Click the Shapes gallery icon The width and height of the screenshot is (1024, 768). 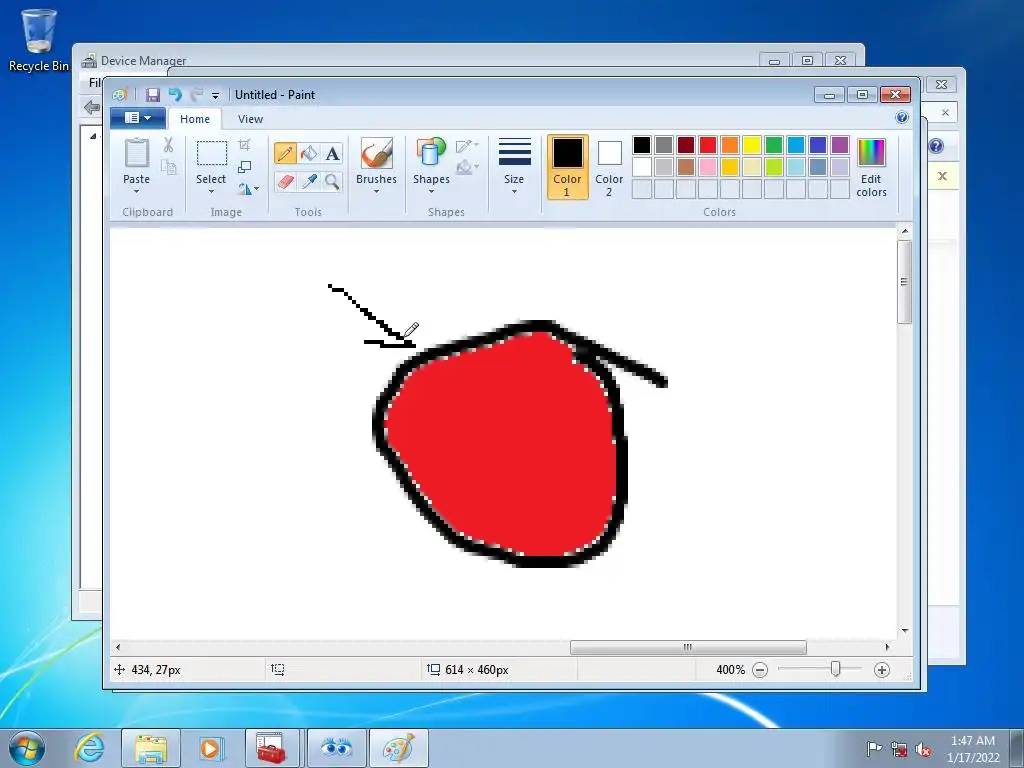[431, 152]
